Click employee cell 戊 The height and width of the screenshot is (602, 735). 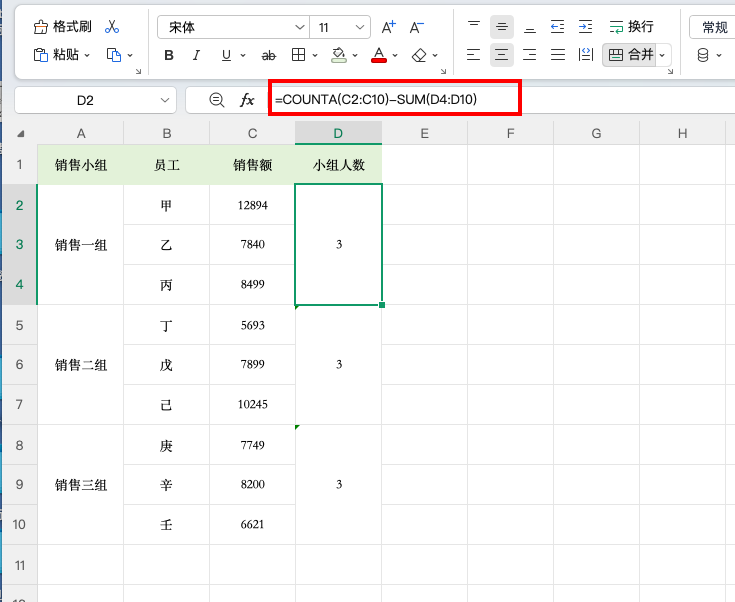coord(166,365)
